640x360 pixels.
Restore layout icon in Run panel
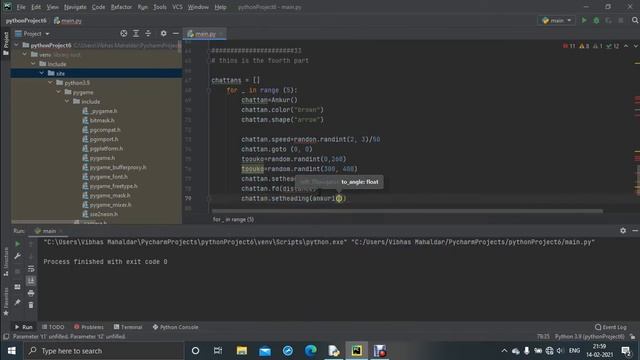tap(17, 287)
